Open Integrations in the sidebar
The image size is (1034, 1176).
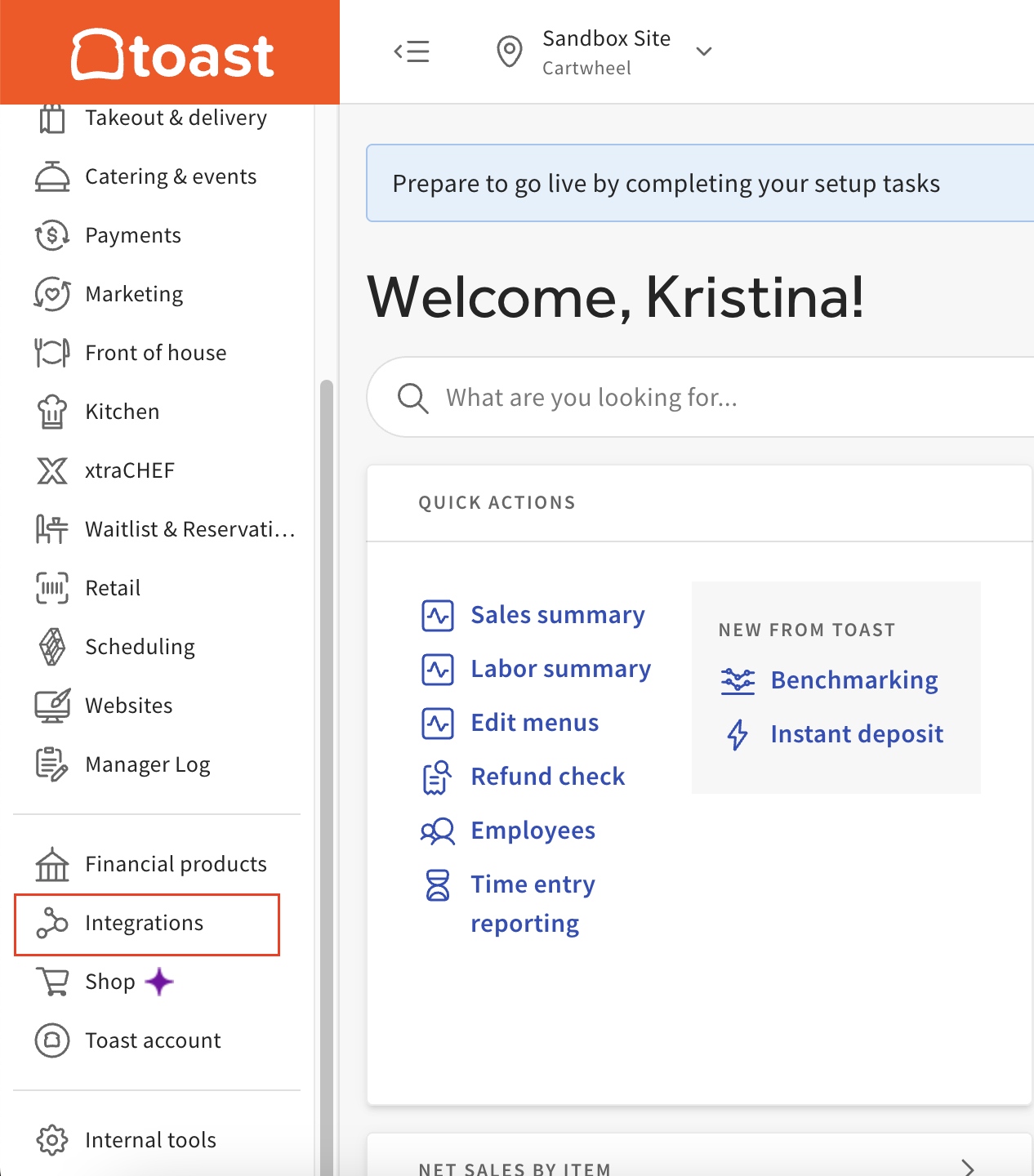pos(144,923)
